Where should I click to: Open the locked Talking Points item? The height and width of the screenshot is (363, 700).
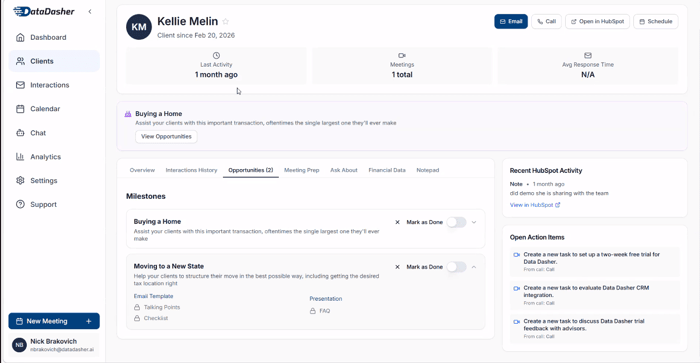157,307
